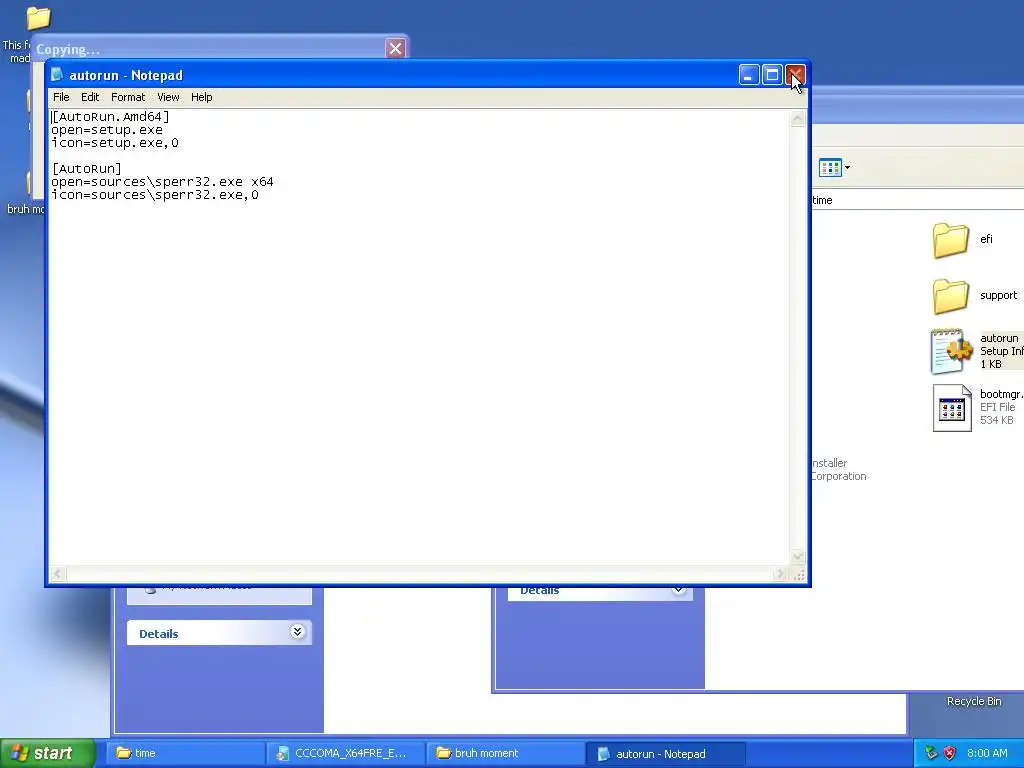Open the Edit menu in Notepad

click(x=90, y=97)
